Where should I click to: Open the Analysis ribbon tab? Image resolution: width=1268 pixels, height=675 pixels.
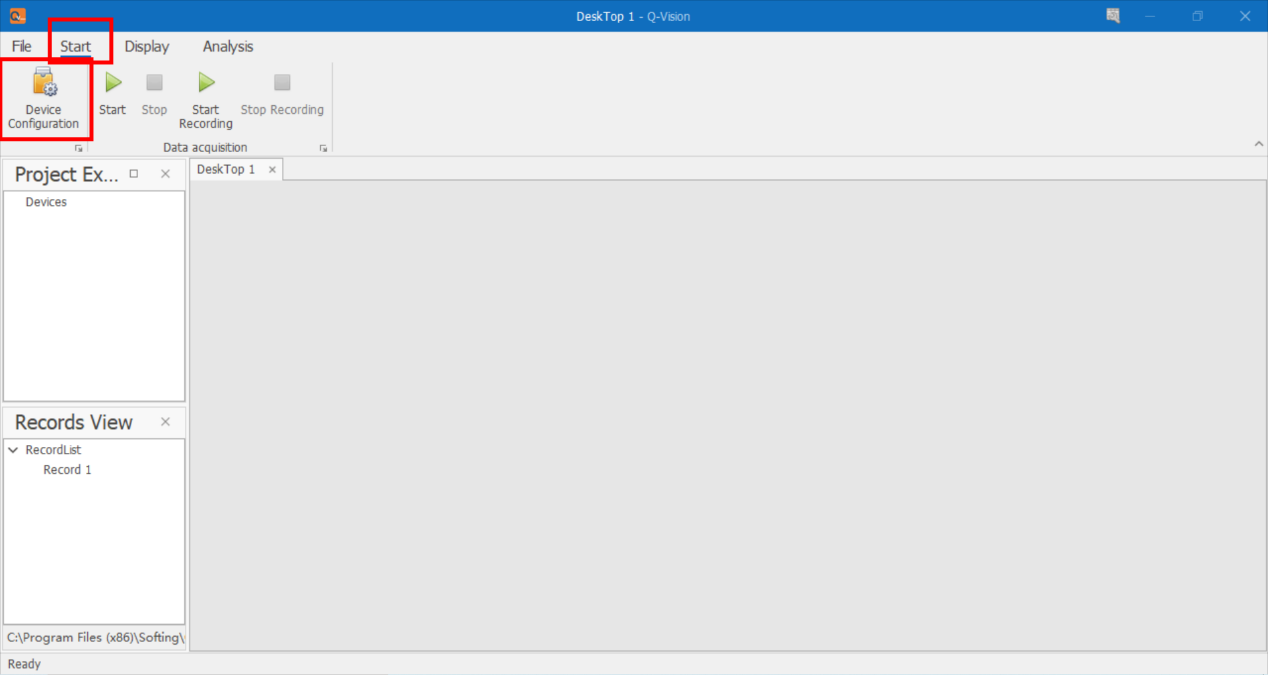click(228, 47)
